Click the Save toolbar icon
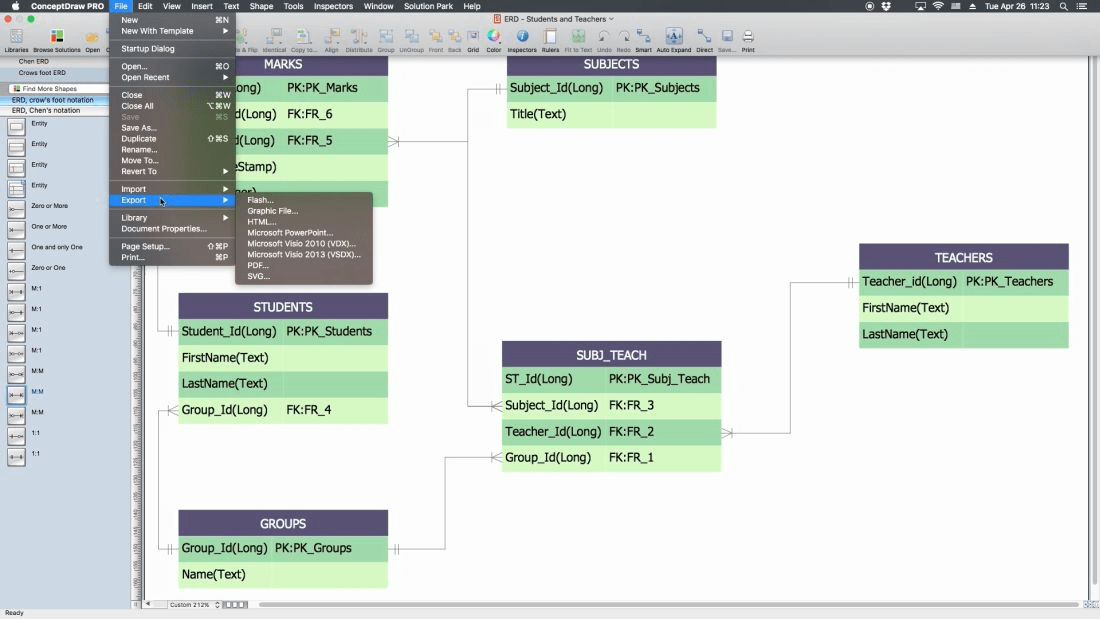Screen dimensions: 1100x619 [x=727, y=40]
